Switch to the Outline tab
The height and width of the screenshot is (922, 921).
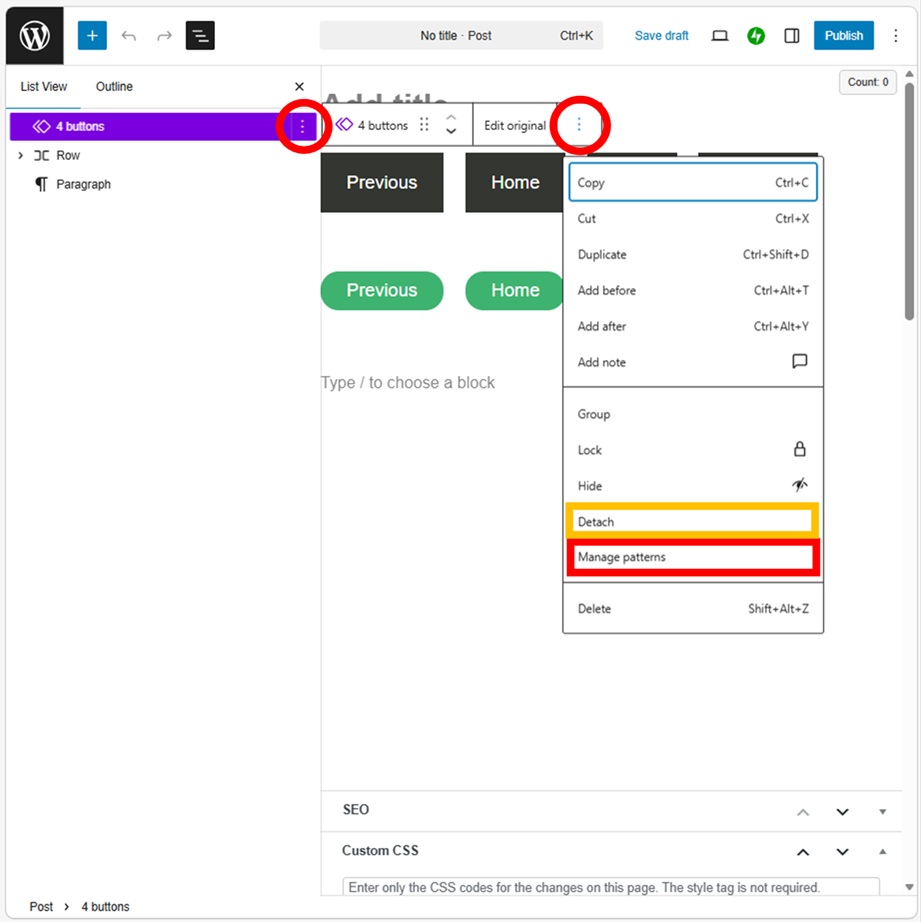[114, 87]
